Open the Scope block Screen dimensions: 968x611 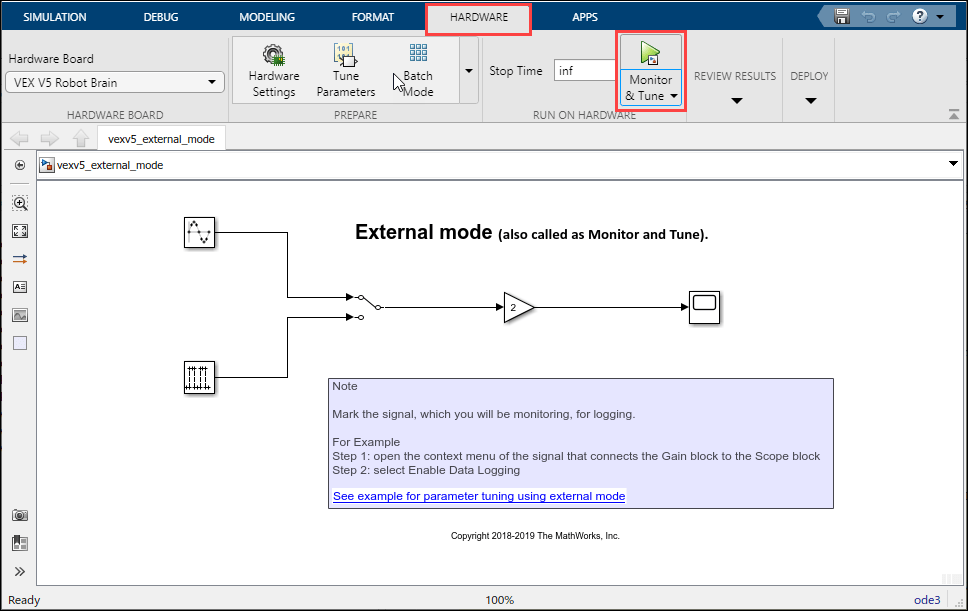coord(705,307)
